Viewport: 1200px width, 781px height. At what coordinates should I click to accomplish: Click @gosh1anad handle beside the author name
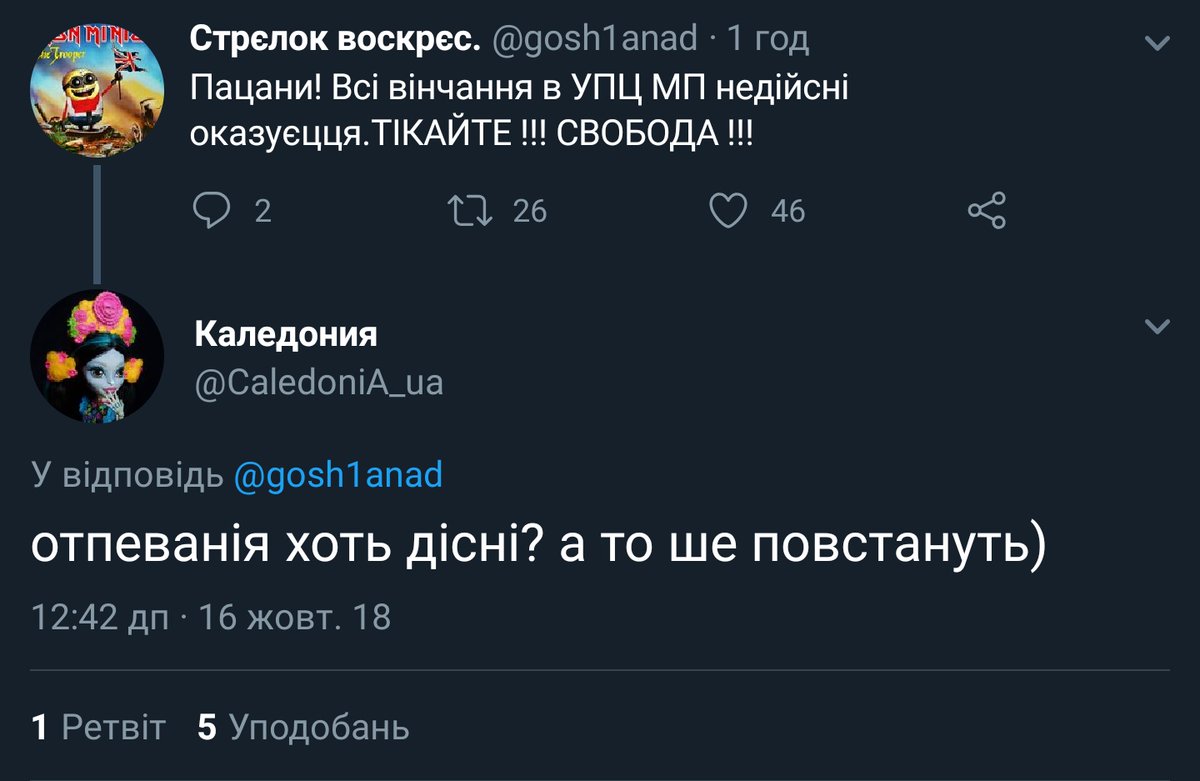tap(595, 40)
